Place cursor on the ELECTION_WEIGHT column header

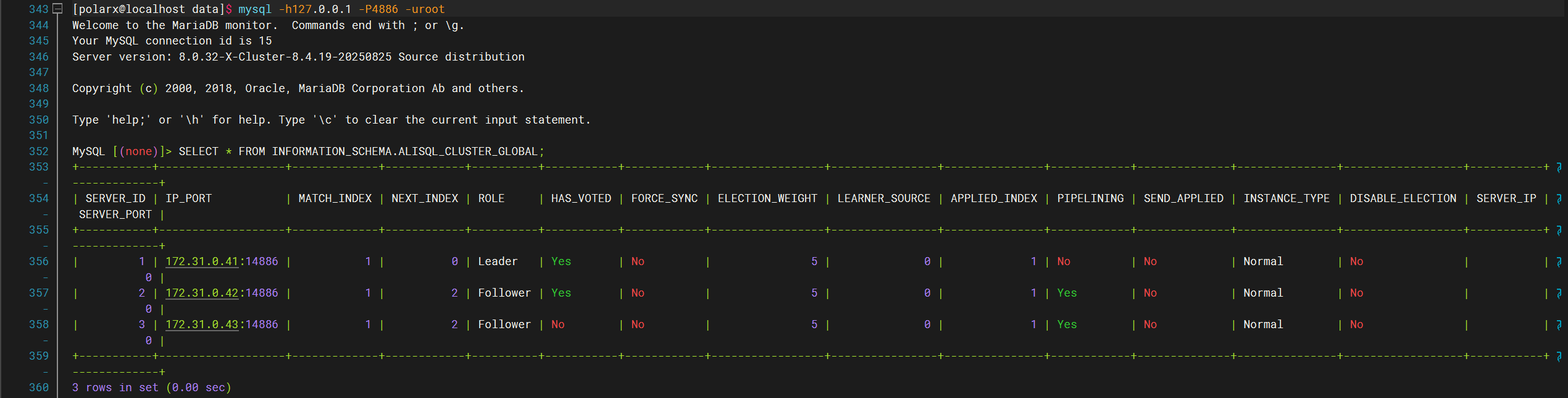click(x=767, y=198)
